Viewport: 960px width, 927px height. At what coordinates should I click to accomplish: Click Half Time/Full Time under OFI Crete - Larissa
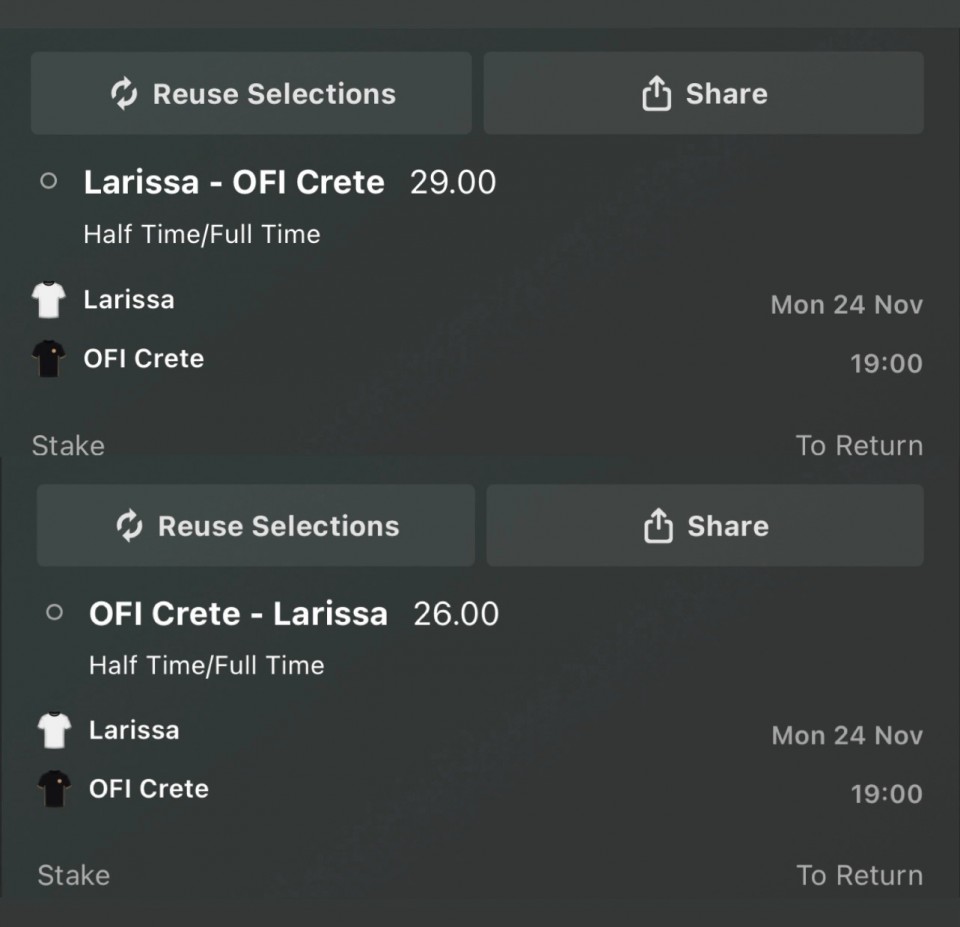coord(206,665)
